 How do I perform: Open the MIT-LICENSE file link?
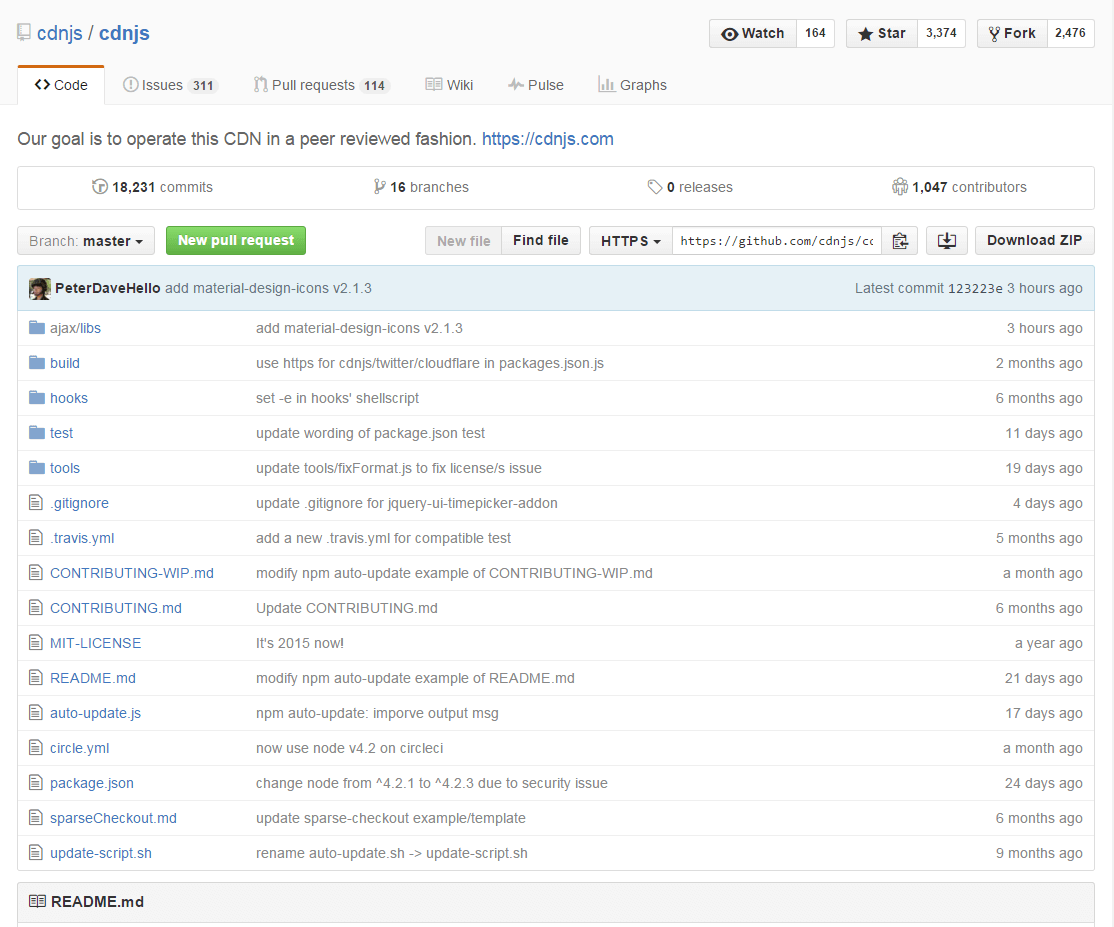[x=95, y=643]
